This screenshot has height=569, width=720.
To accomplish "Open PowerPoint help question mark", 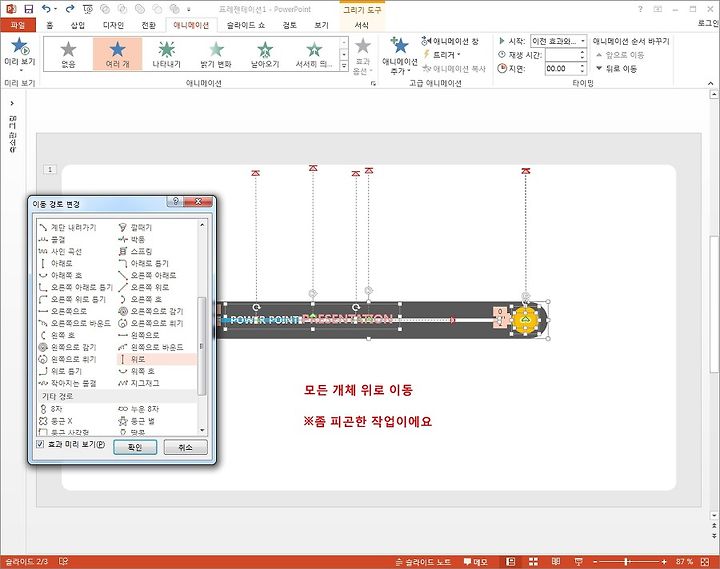I will tap(640, 9).
